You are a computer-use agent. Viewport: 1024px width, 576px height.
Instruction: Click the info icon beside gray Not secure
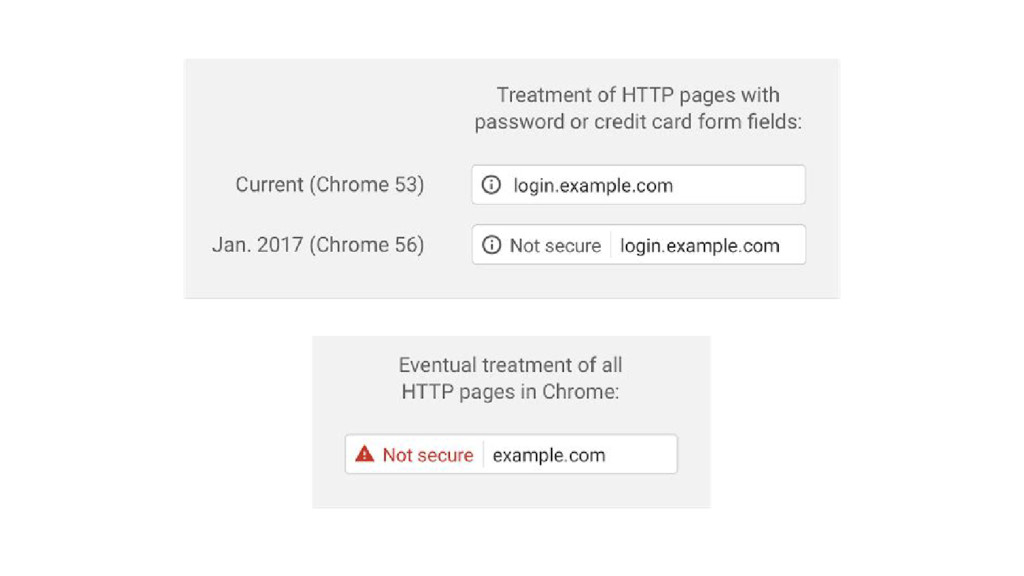click(x=491, y=245)
